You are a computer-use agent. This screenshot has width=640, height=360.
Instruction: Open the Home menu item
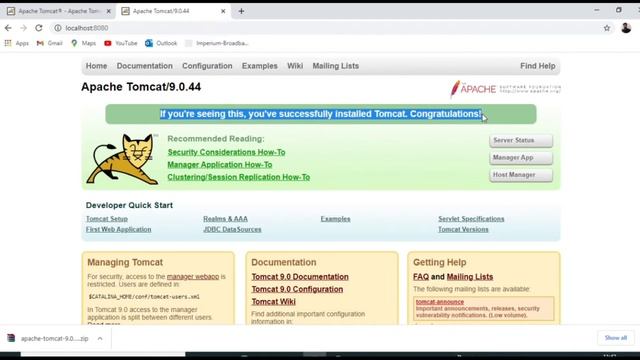(96, 66)
